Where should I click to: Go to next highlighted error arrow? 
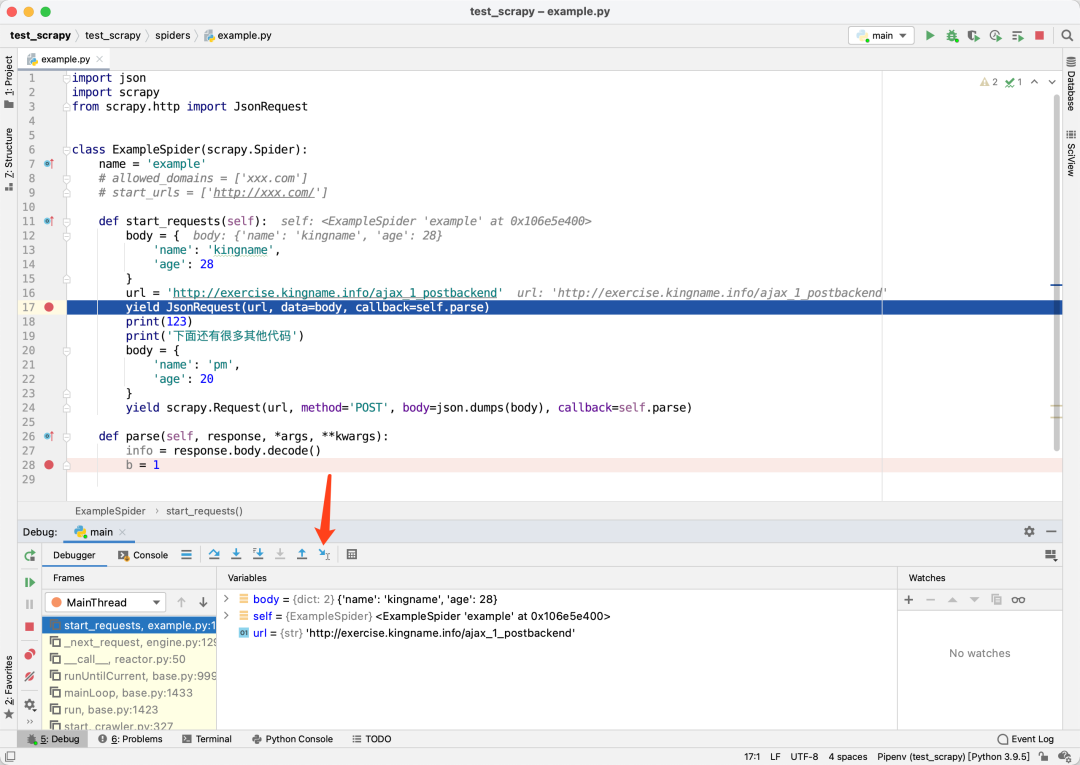tap(1052, 82)
